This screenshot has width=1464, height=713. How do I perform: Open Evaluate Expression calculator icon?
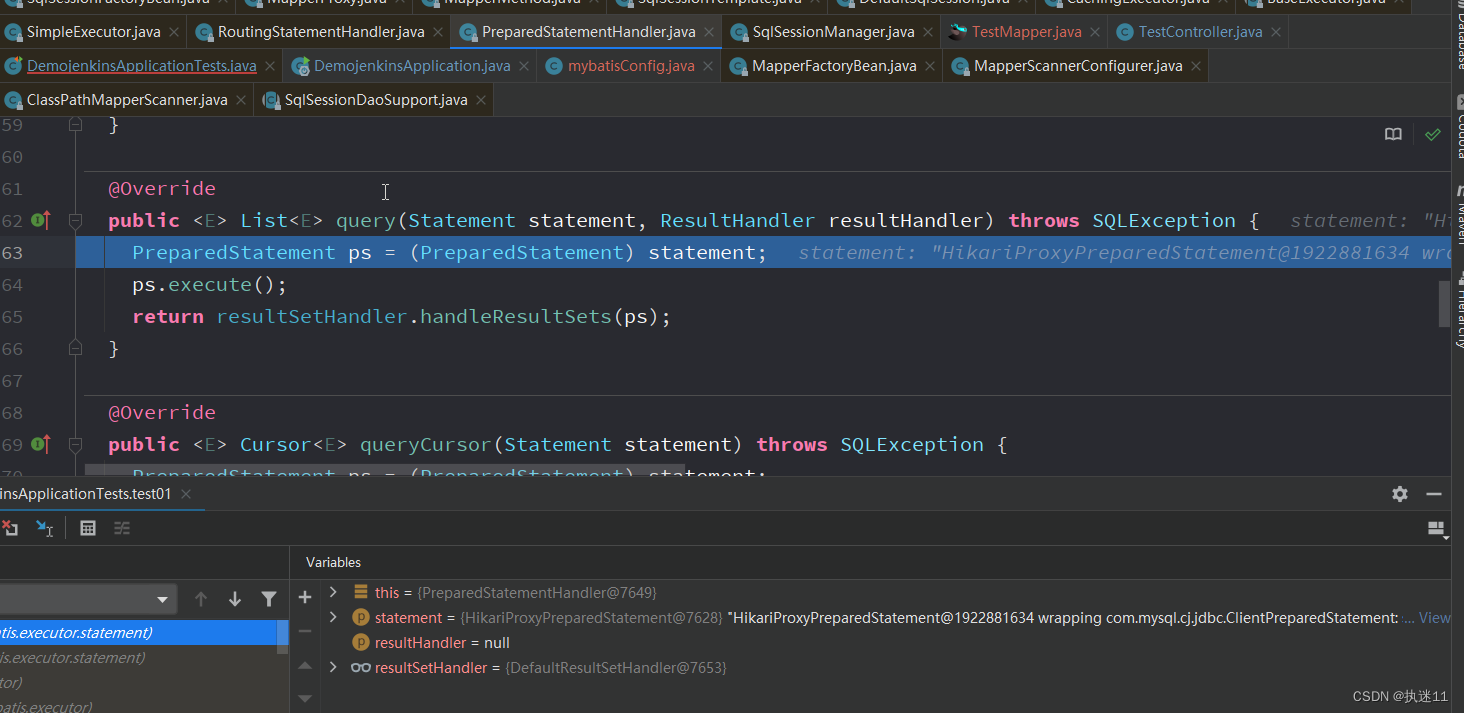88,528
